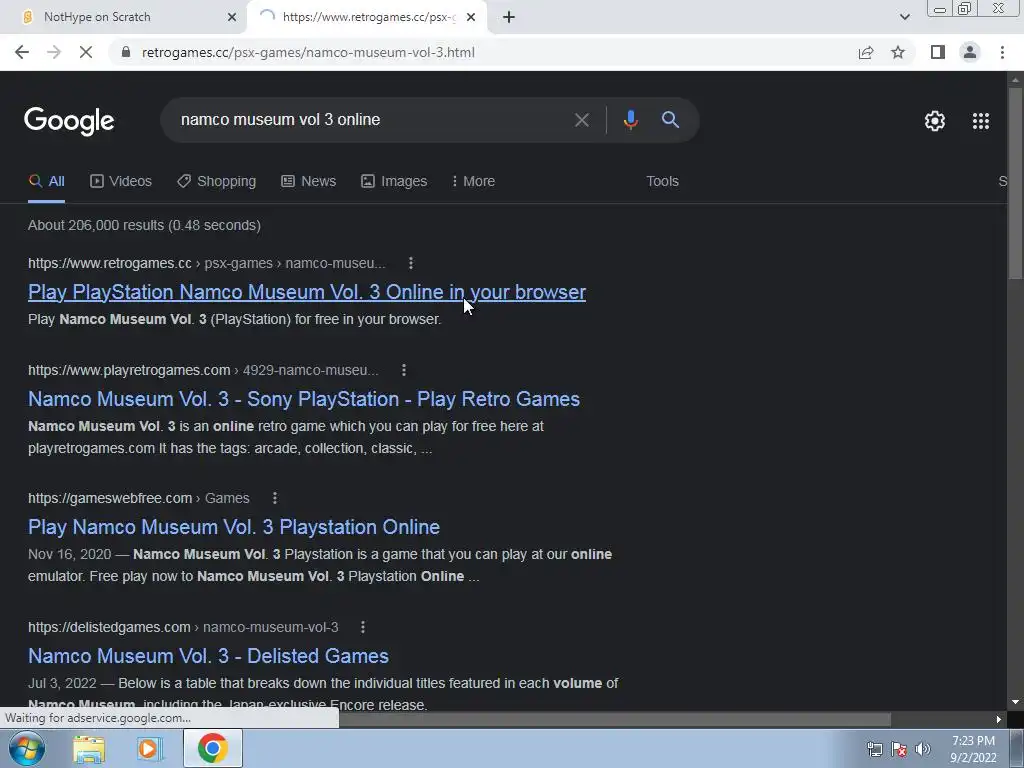The width and height of the screenshot is (1024, 768).
Task: Open the network tray icon
Action: click(874, 749)
